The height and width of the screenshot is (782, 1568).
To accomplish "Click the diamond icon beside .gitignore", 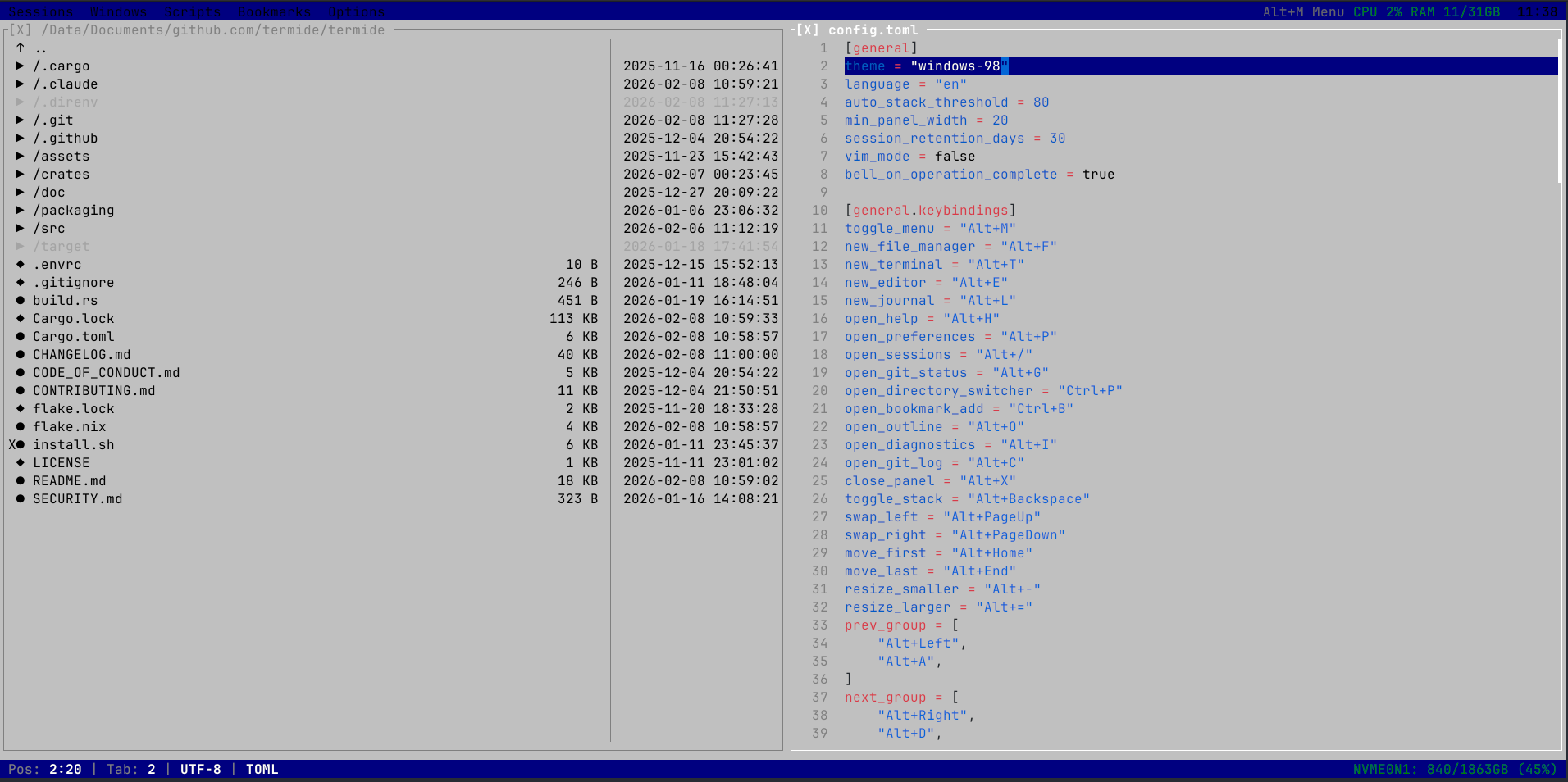I will click(x=20, y=282).
